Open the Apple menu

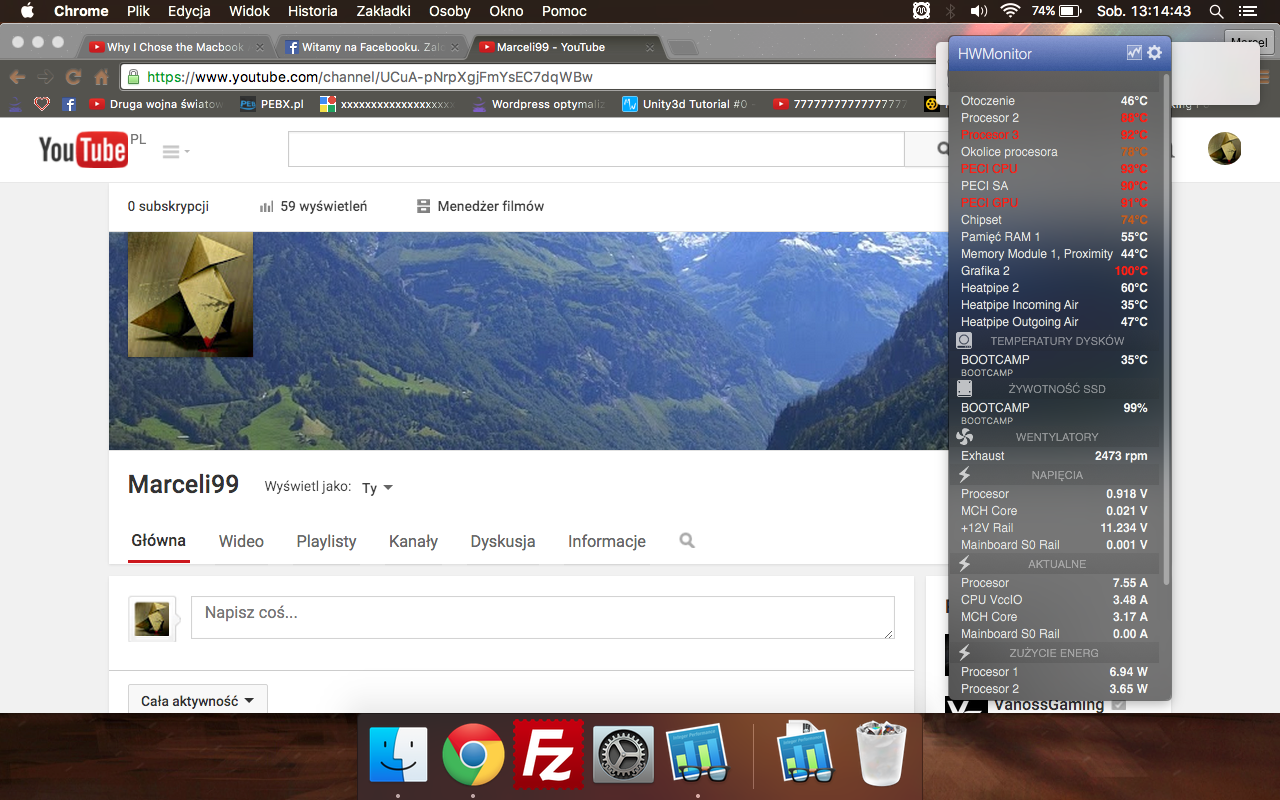[x=27, y=11]
